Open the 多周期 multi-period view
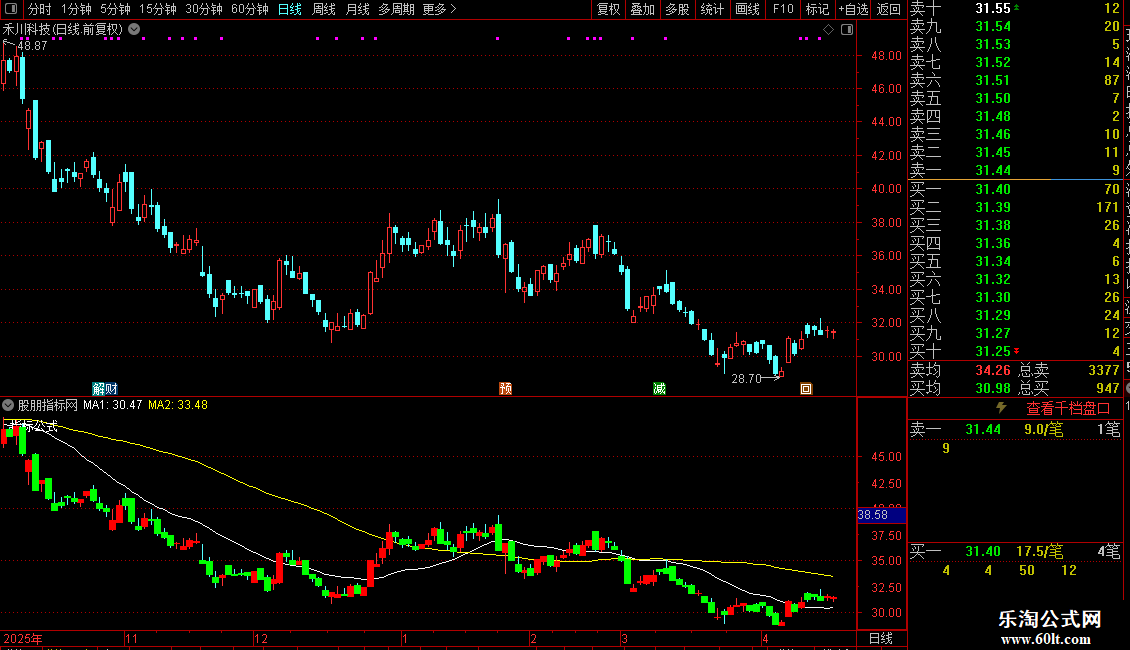The height and width of the screenshot is (650, 1130). (396, 9)
